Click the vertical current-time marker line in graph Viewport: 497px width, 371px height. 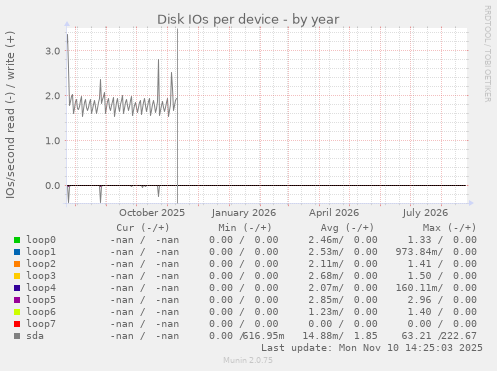[x=177, y=116]
